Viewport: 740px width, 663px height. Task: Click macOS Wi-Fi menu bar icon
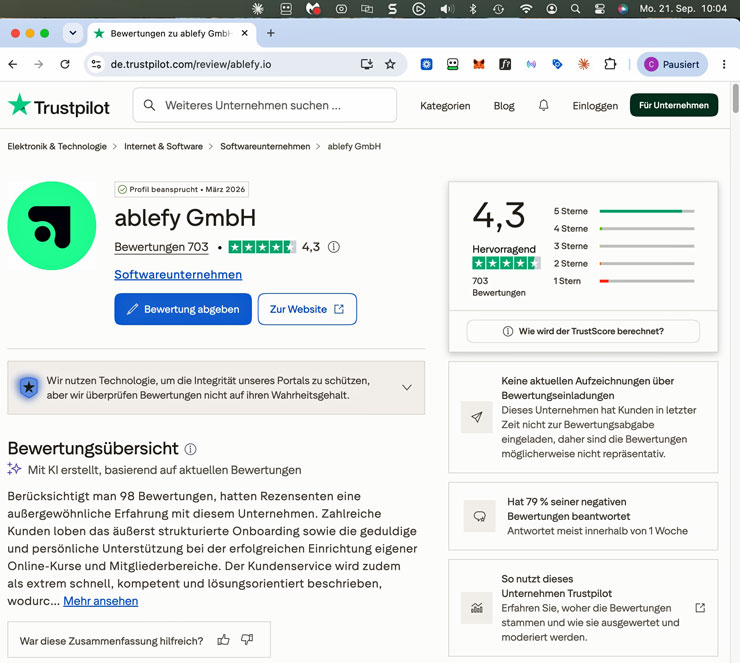coord(526,8)
